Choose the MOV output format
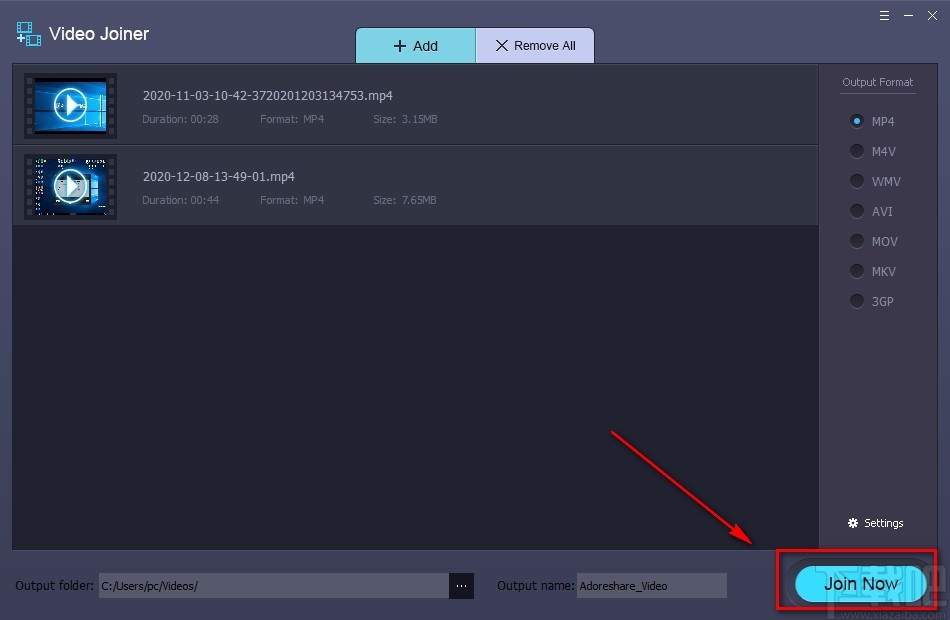This screenshot has width=950, height=620. 857,241
